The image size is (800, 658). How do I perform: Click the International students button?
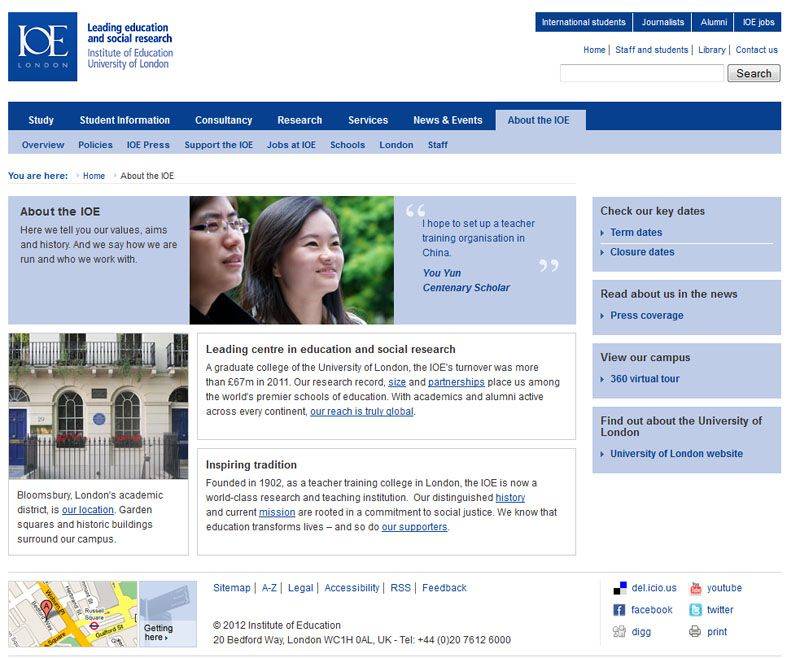pos(582,22)
